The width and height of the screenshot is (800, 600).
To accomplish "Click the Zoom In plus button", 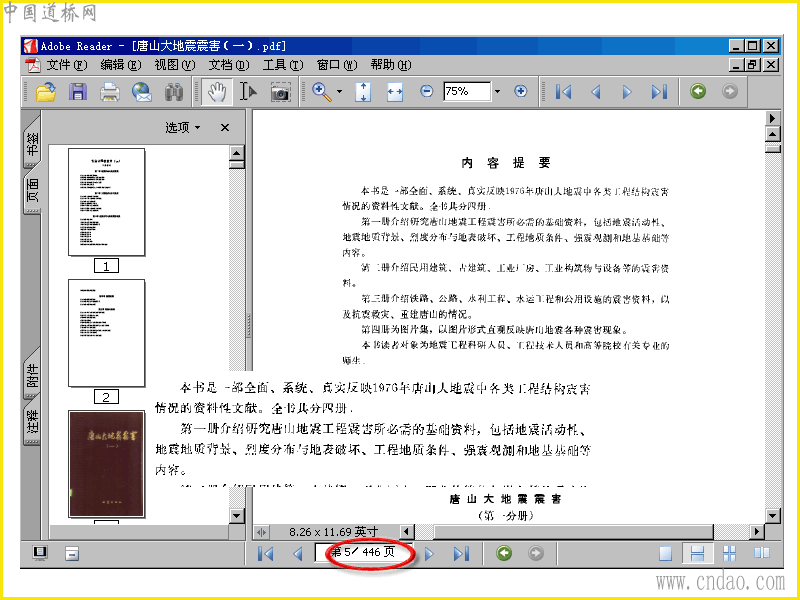I will coord(520,91).
